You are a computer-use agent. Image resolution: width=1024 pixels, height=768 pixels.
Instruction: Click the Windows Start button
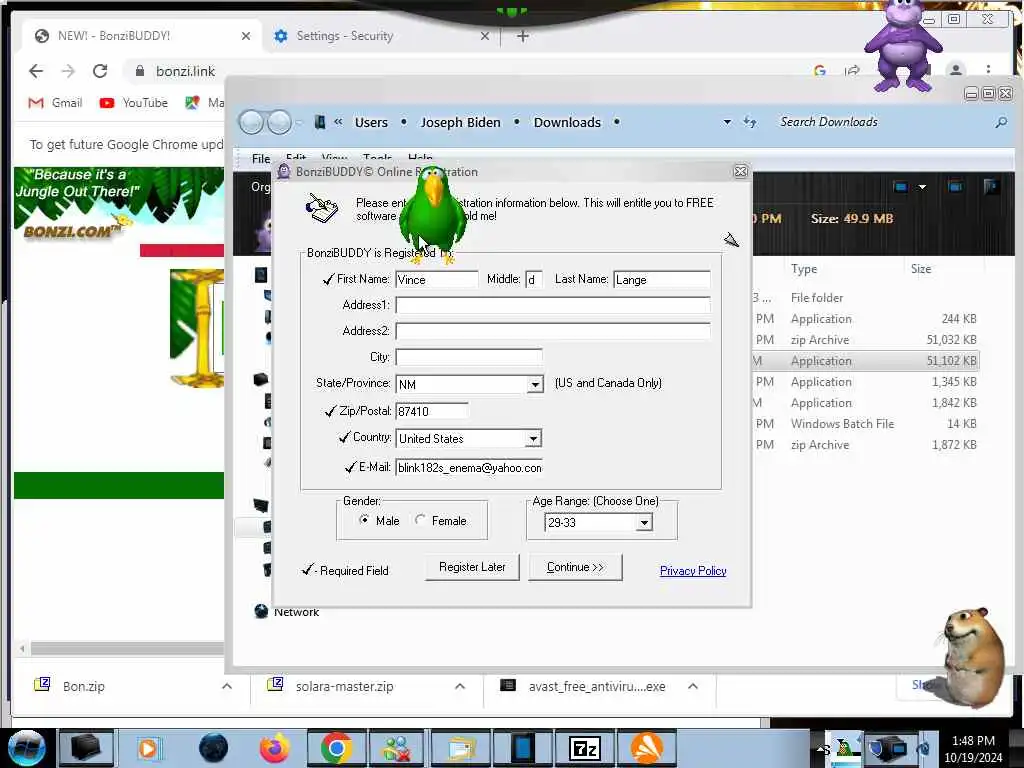pyautogui.click(x=26, y=748)
